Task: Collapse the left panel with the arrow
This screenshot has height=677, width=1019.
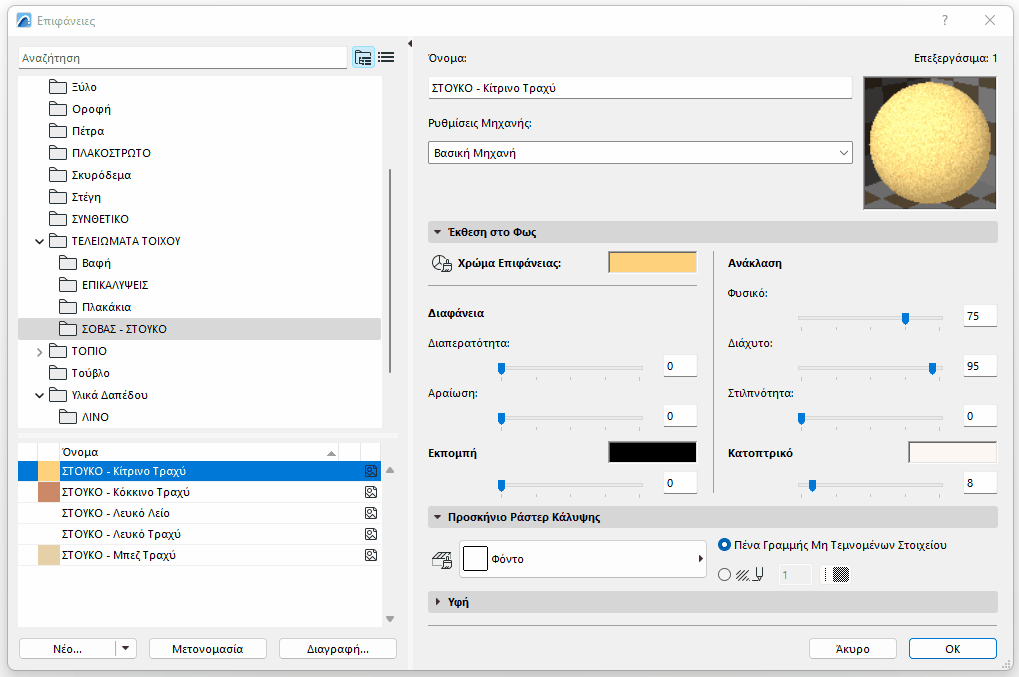Action: tap(410, 44)
